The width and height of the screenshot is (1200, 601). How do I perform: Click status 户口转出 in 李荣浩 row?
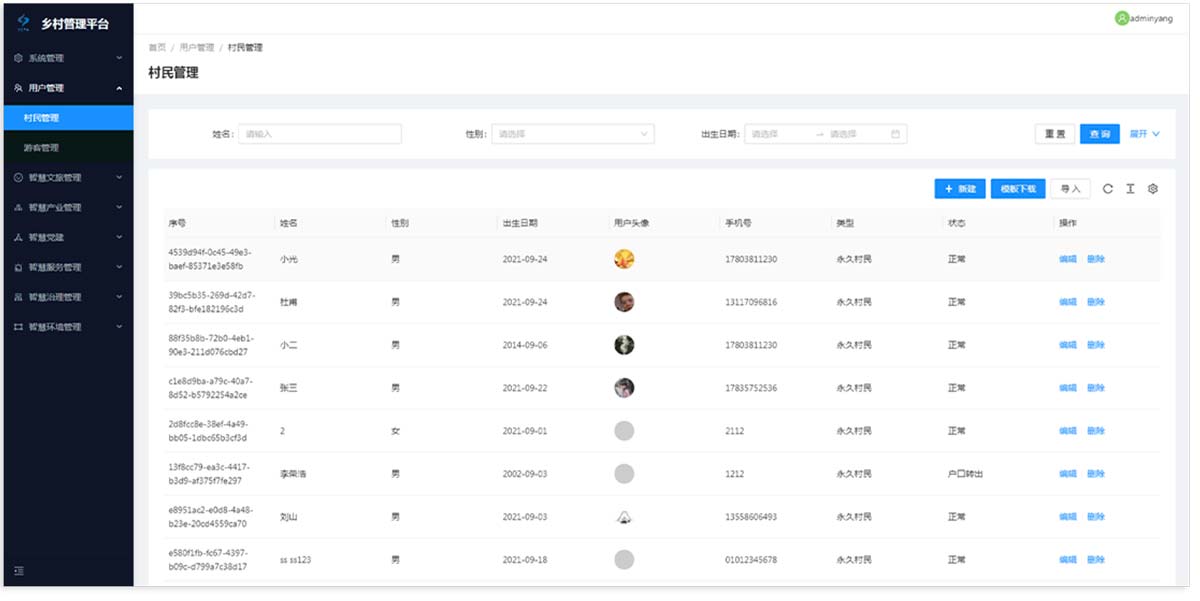965,474
